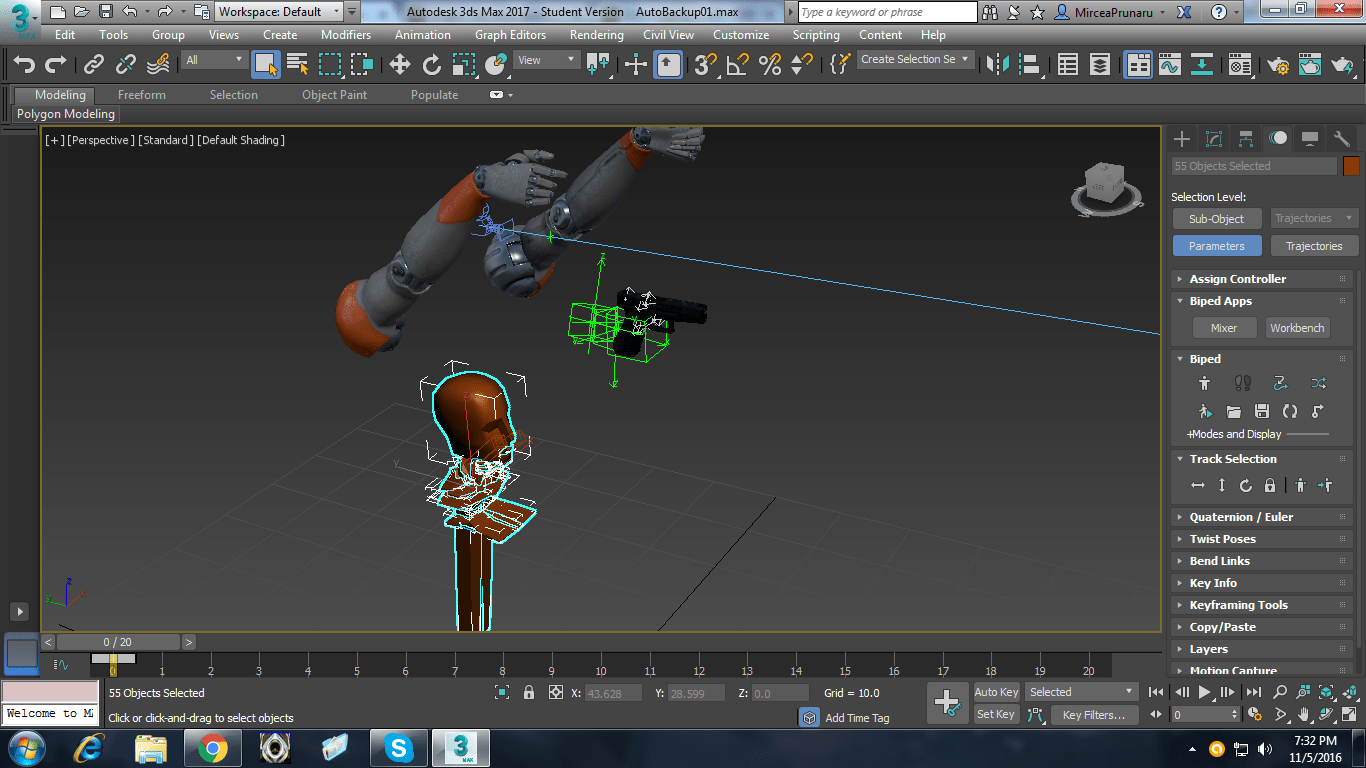
Task: Expand the Assign Controller rollout
Action: [x=1237, y=279]
